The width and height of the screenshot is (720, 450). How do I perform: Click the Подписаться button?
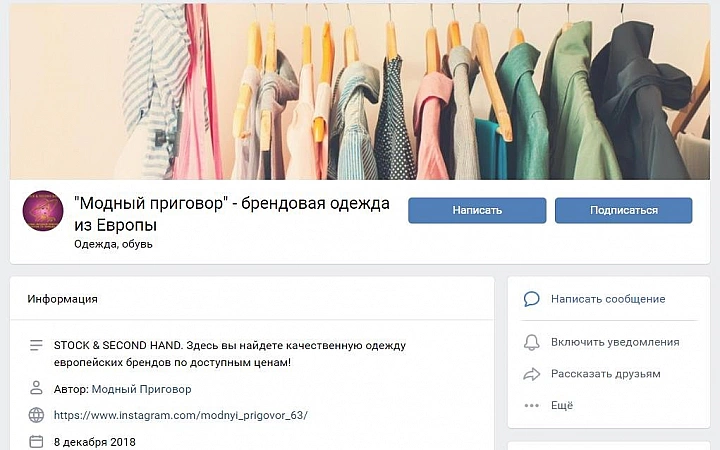[624, 210]
